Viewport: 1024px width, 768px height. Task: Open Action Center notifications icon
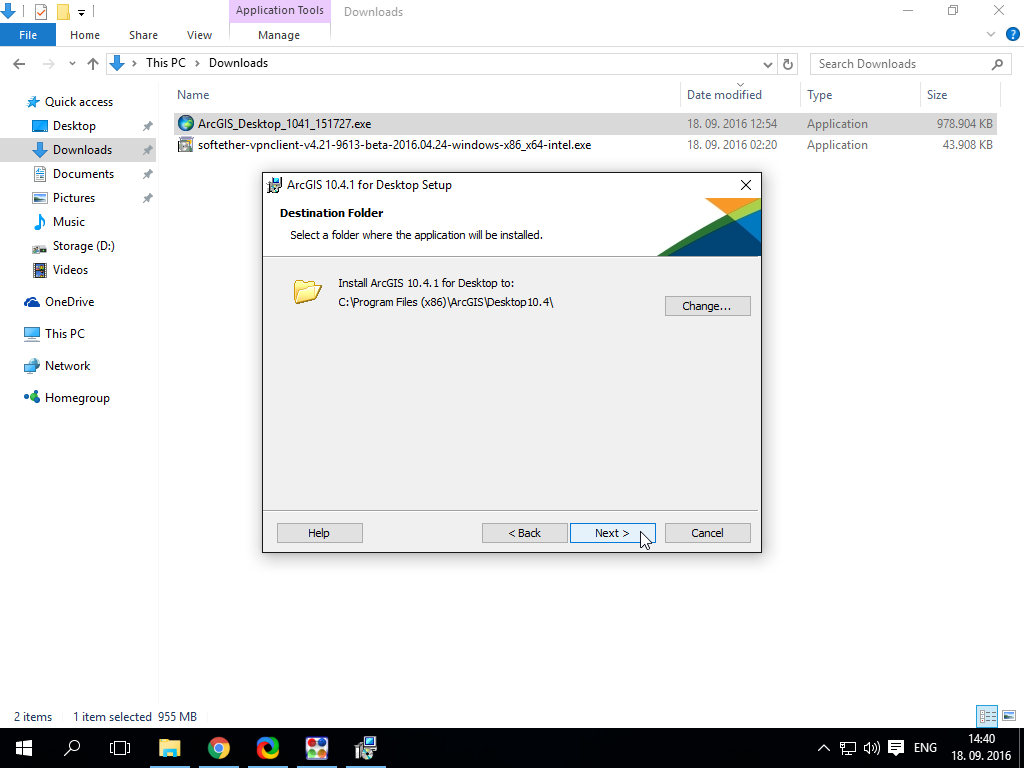[896, 748]
